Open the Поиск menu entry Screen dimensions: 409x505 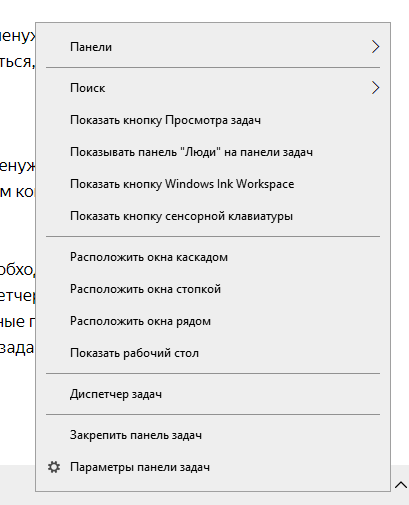(213, 88)
